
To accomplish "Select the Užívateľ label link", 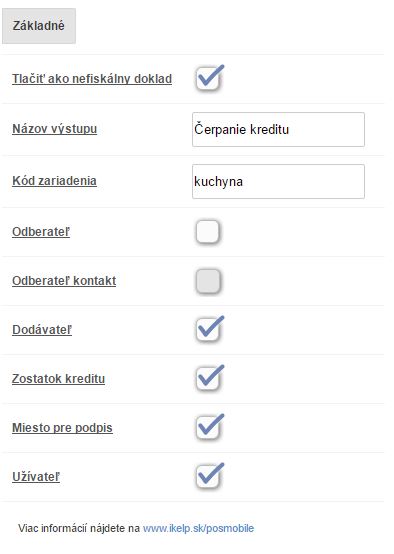I will point(36,477).
